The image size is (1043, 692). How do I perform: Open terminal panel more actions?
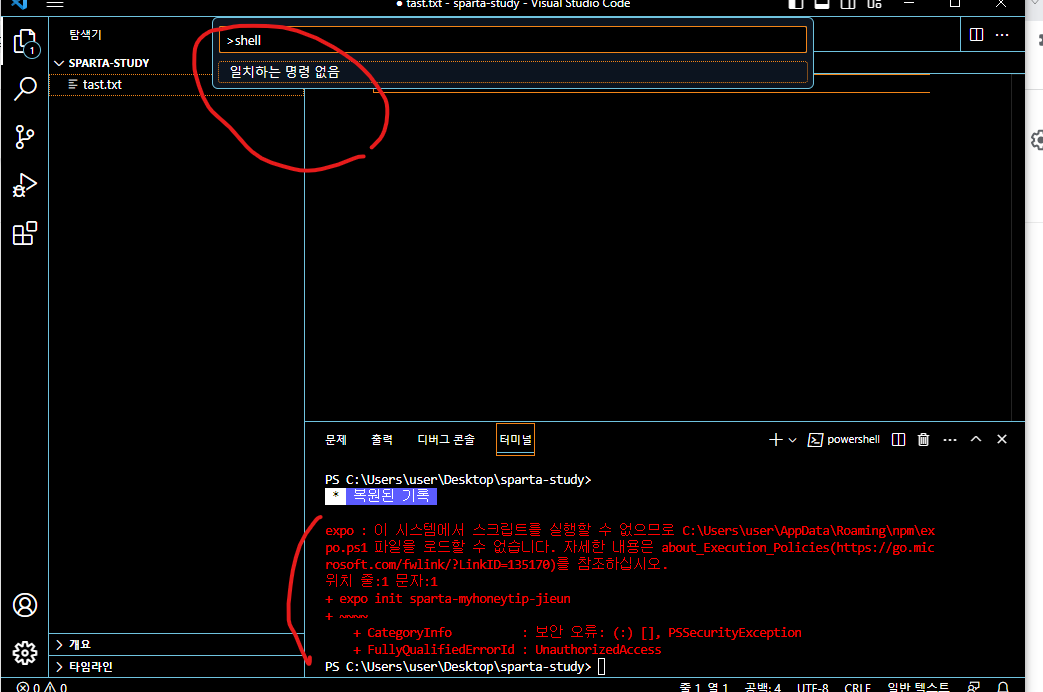click(950, 440)
